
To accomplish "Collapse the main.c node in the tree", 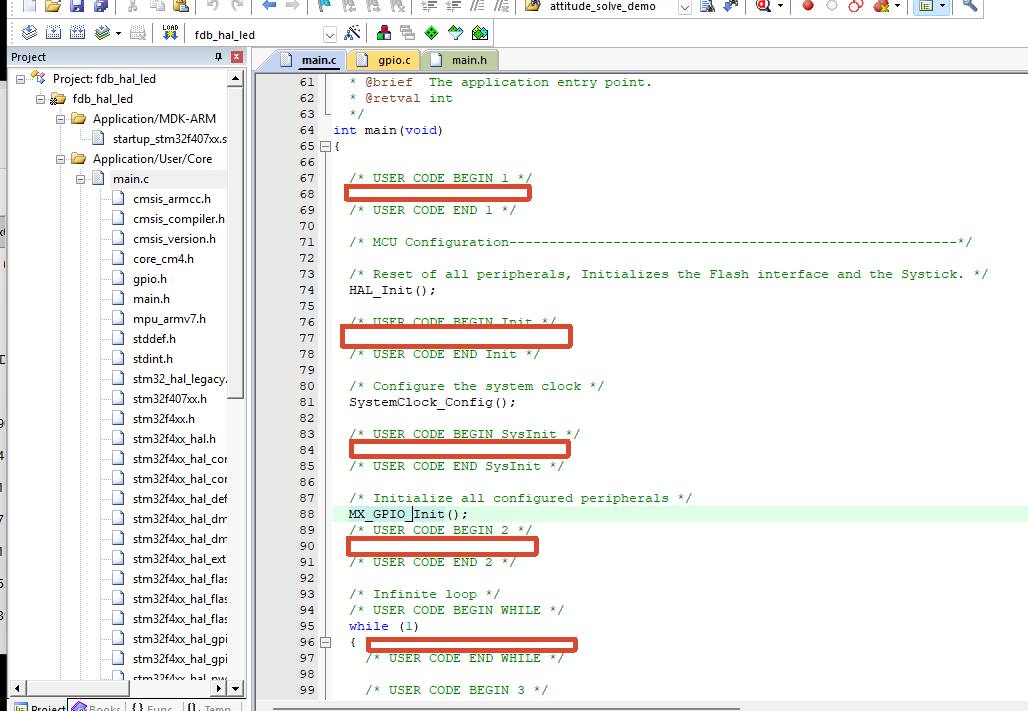I will click(81, 179).
